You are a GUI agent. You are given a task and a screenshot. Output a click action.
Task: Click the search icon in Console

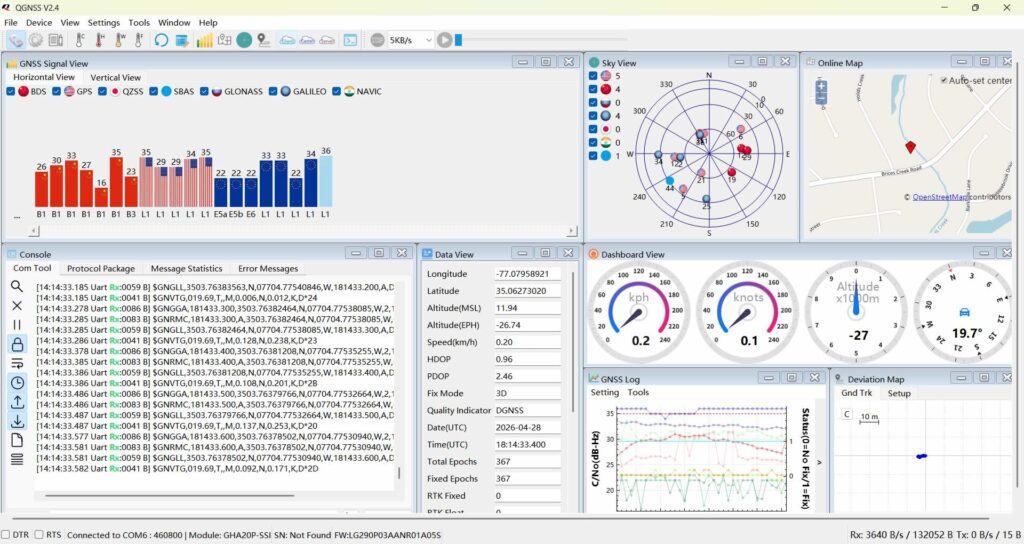(x=17, y=286)
